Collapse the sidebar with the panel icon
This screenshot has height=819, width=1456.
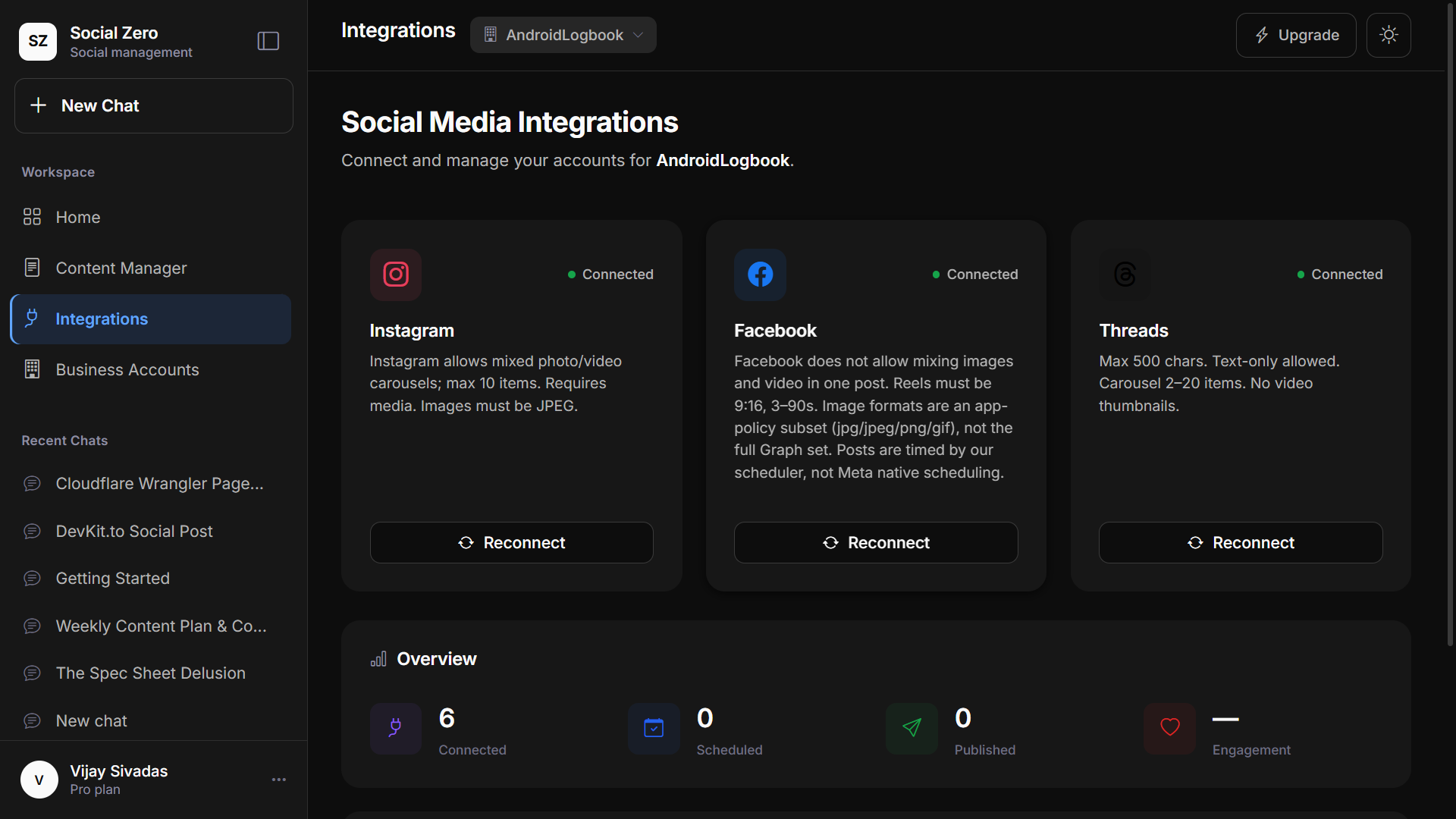[x=268, y=41]
